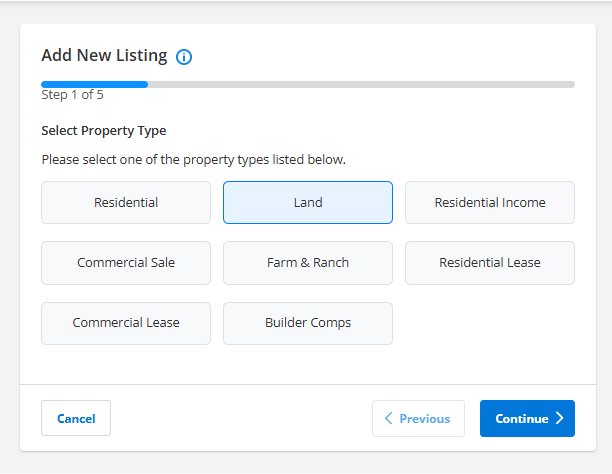Select the Residential Lease property type
This screenshot has width=612, height=474.
[x=490, y=263]
